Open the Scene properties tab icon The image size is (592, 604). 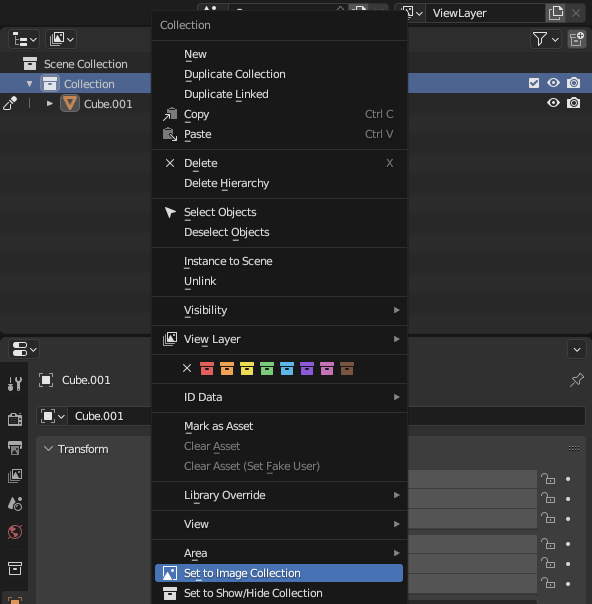tap(15, 504)
